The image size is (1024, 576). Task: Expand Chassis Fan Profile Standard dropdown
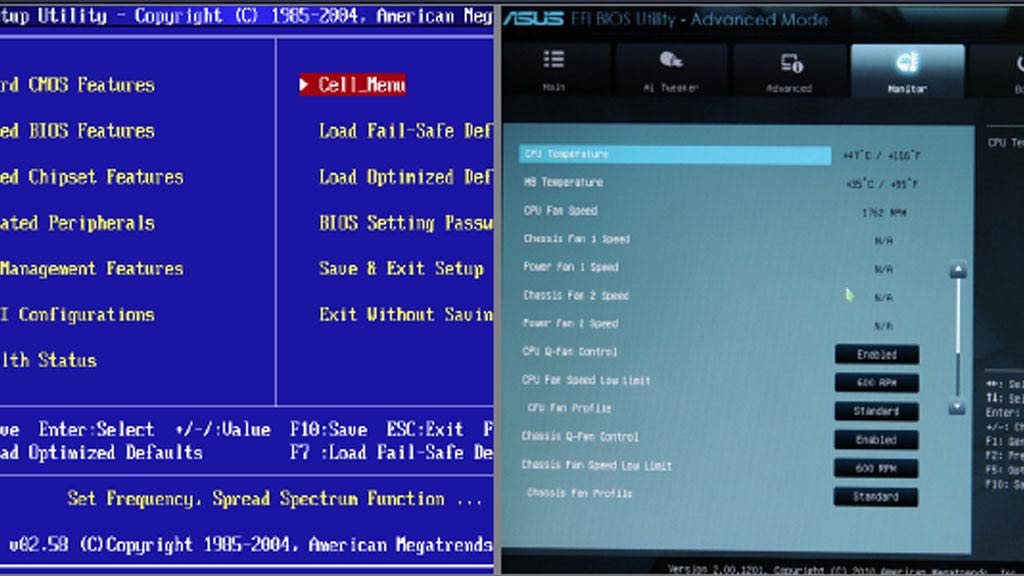876,496
